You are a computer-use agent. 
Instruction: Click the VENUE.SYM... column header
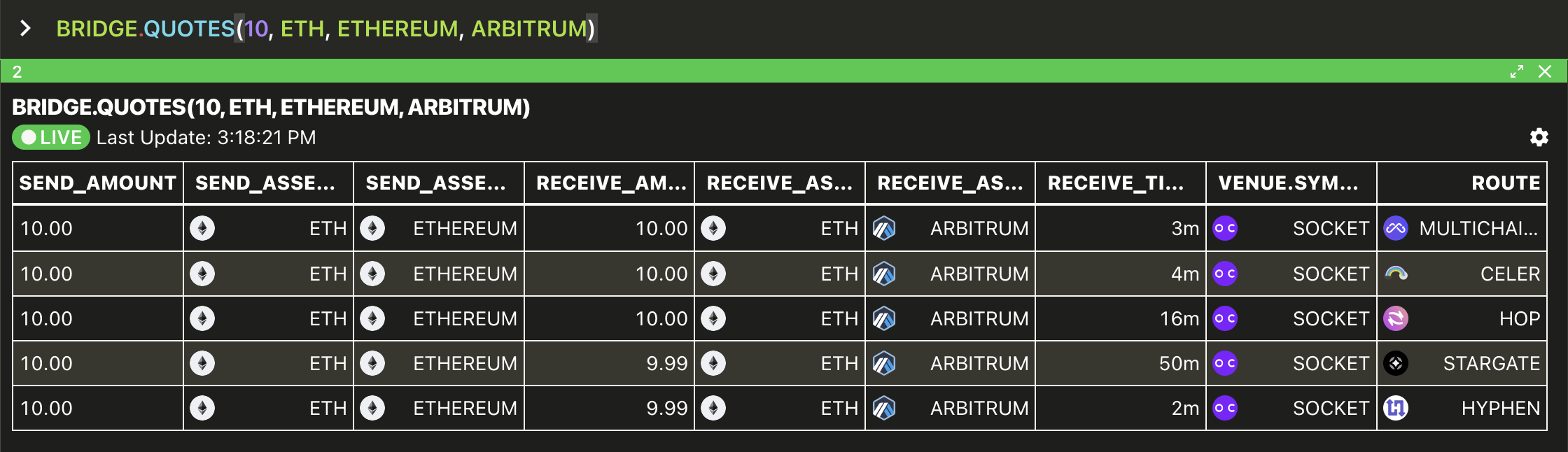coord(1288,183)
